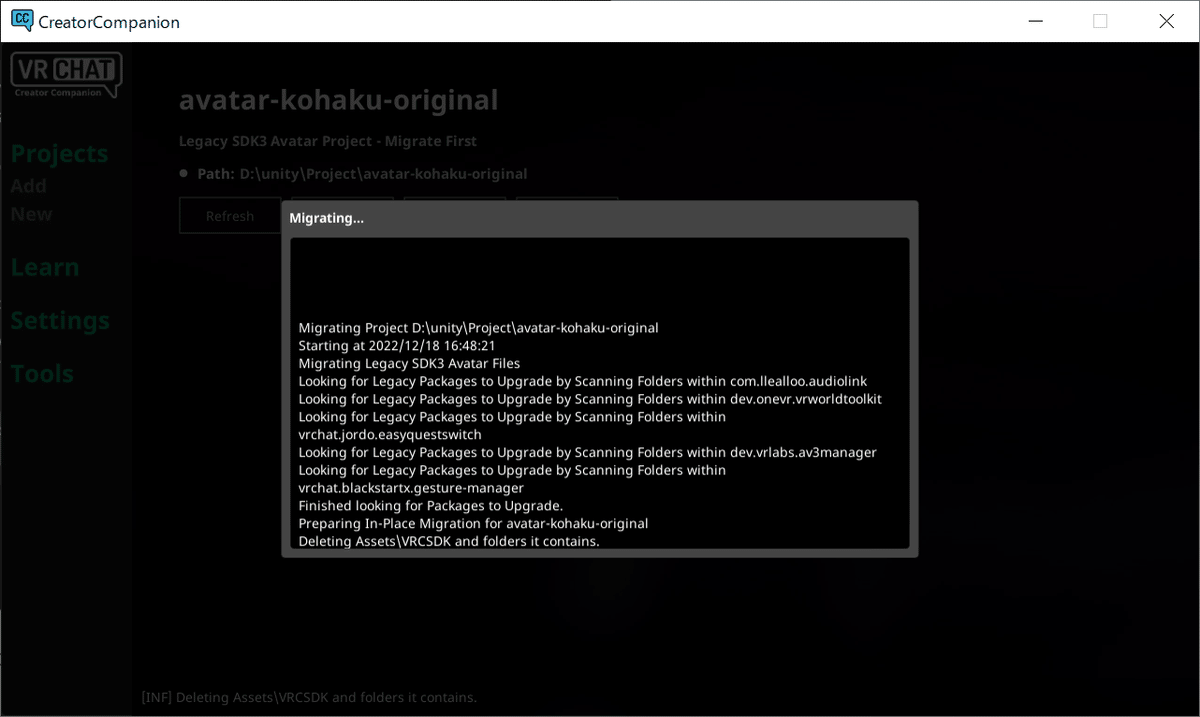Click the 'Starting at 2022/12/18 16:48:21' log line

click(x=397, y=346)
